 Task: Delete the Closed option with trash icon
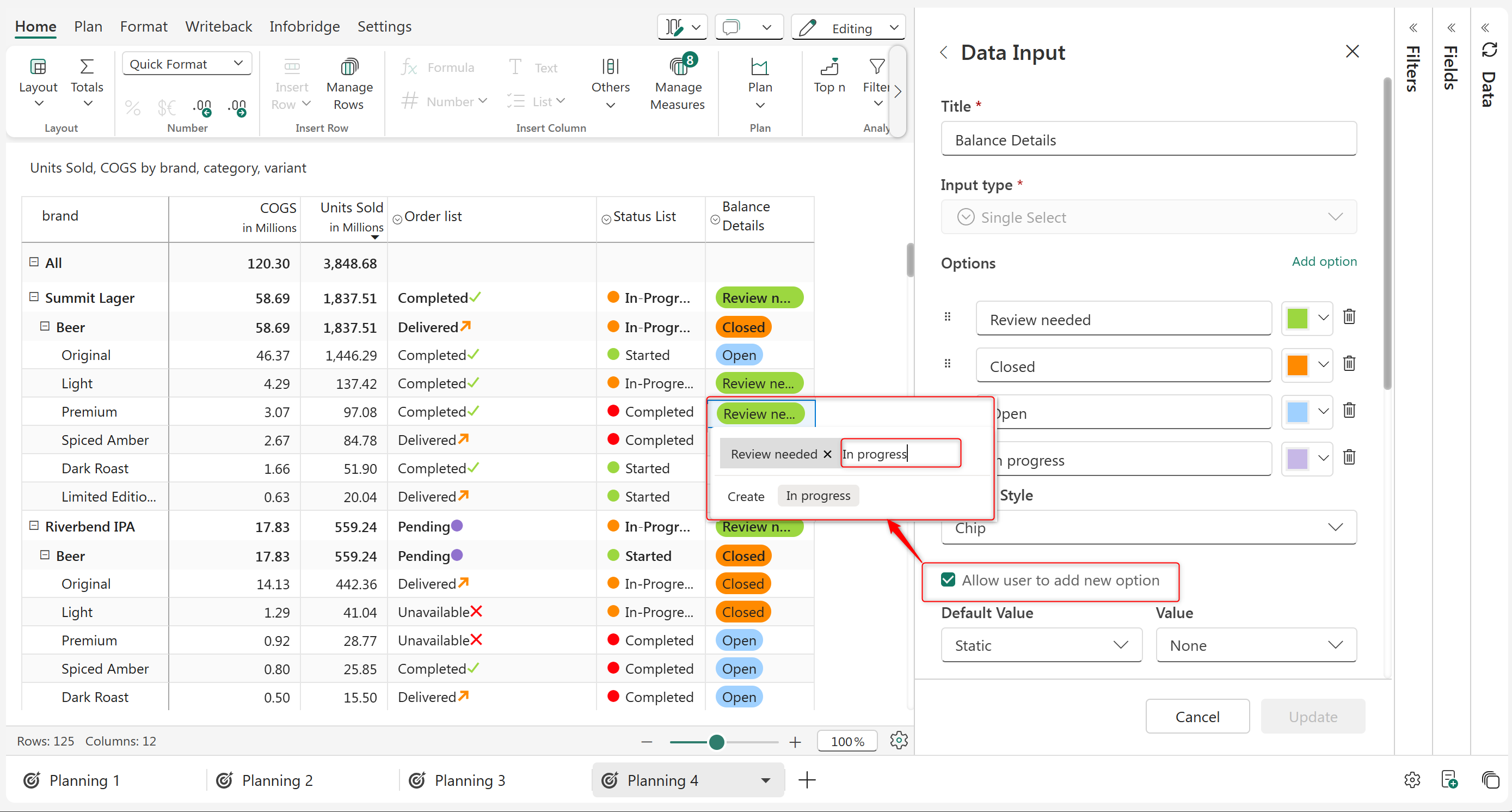[1349, 364]
